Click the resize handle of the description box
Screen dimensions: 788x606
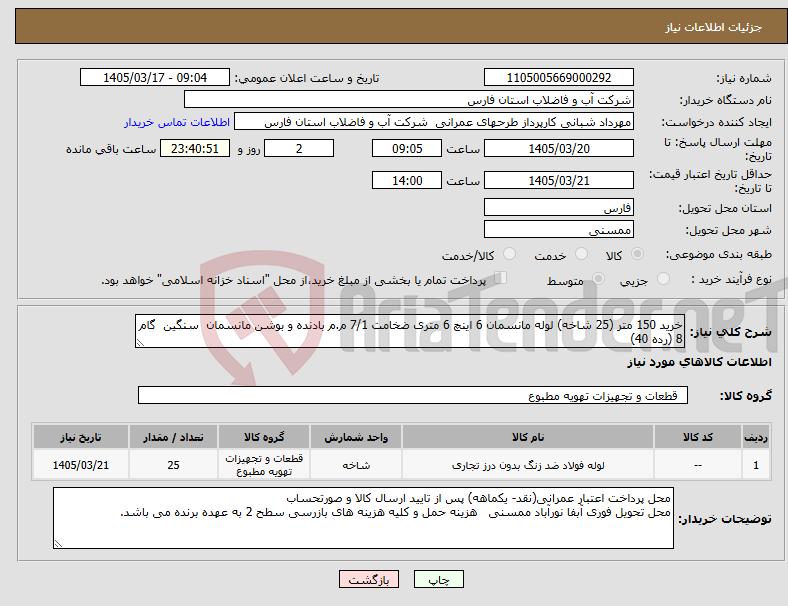pyautogui.click(x=140, y=343)
